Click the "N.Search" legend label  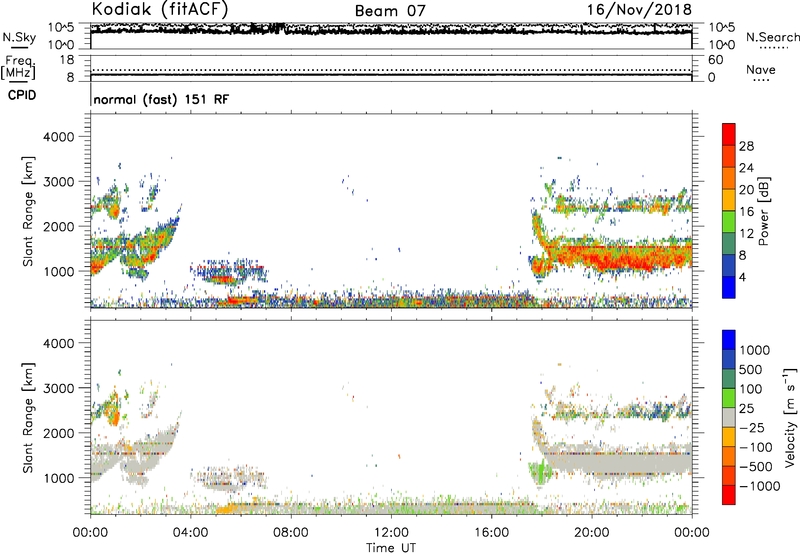772,37
